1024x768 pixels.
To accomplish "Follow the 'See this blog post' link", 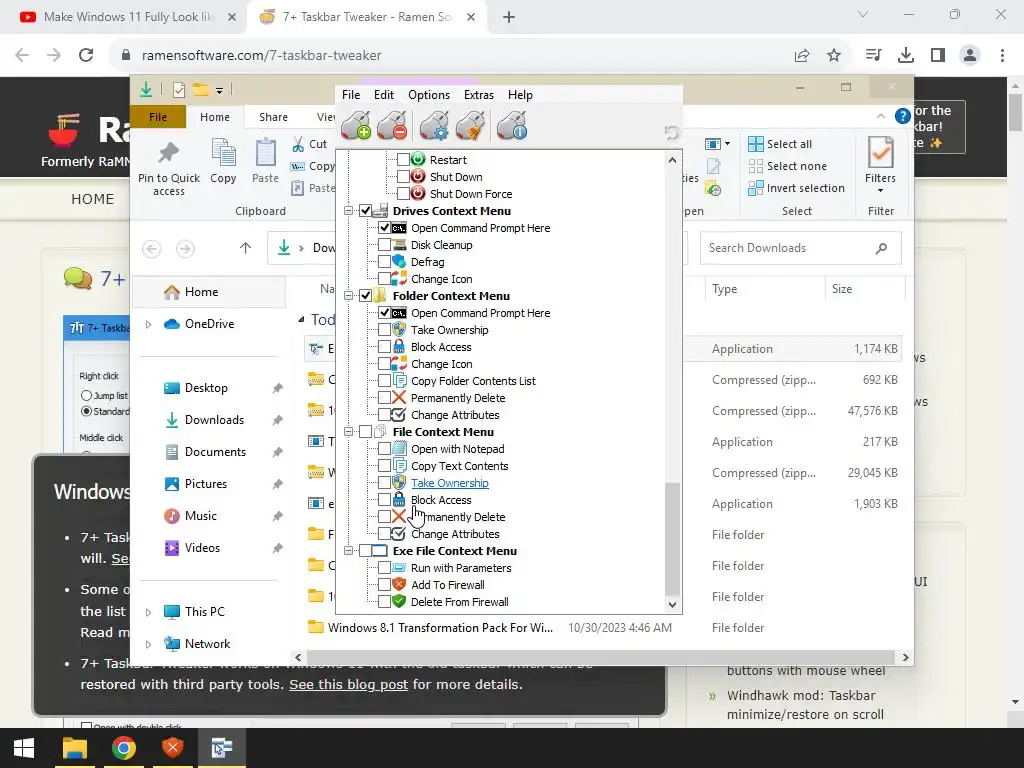I will (348, 684).
